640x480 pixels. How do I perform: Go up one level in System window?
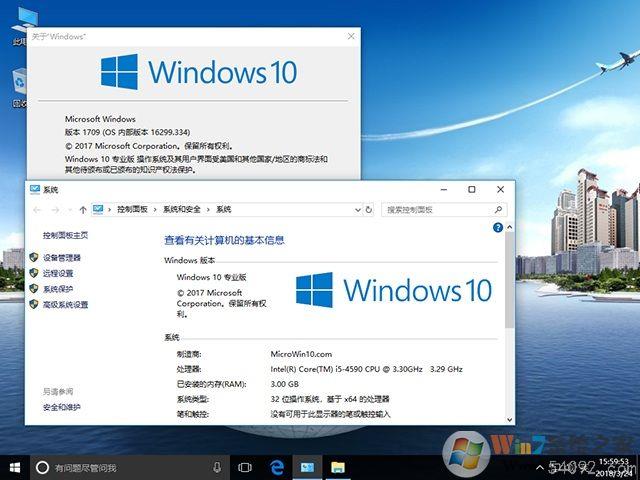[83, 210]
